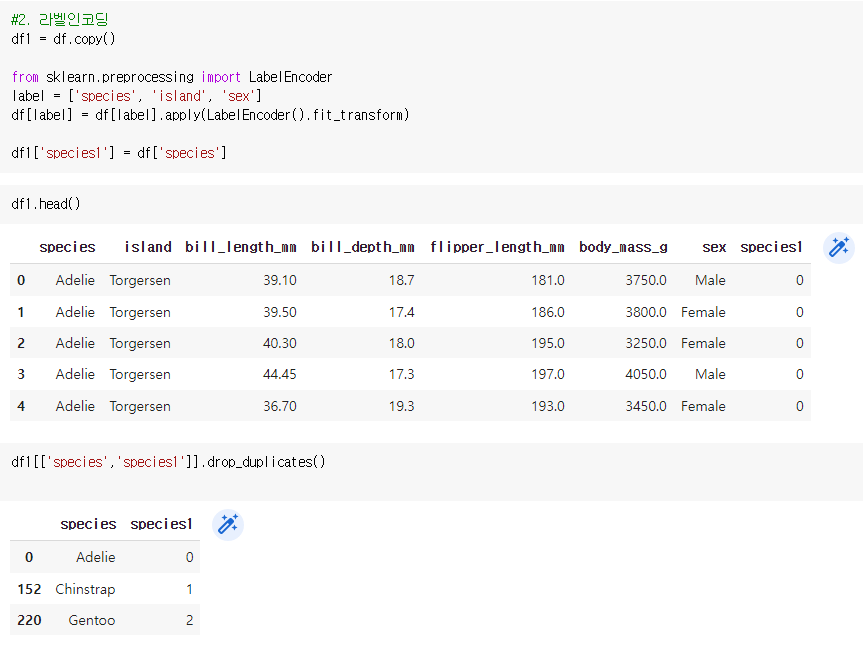Click the 3250.0 body mass value
The width and height of the screenshot is (863, 645).
tap(646, 343)
